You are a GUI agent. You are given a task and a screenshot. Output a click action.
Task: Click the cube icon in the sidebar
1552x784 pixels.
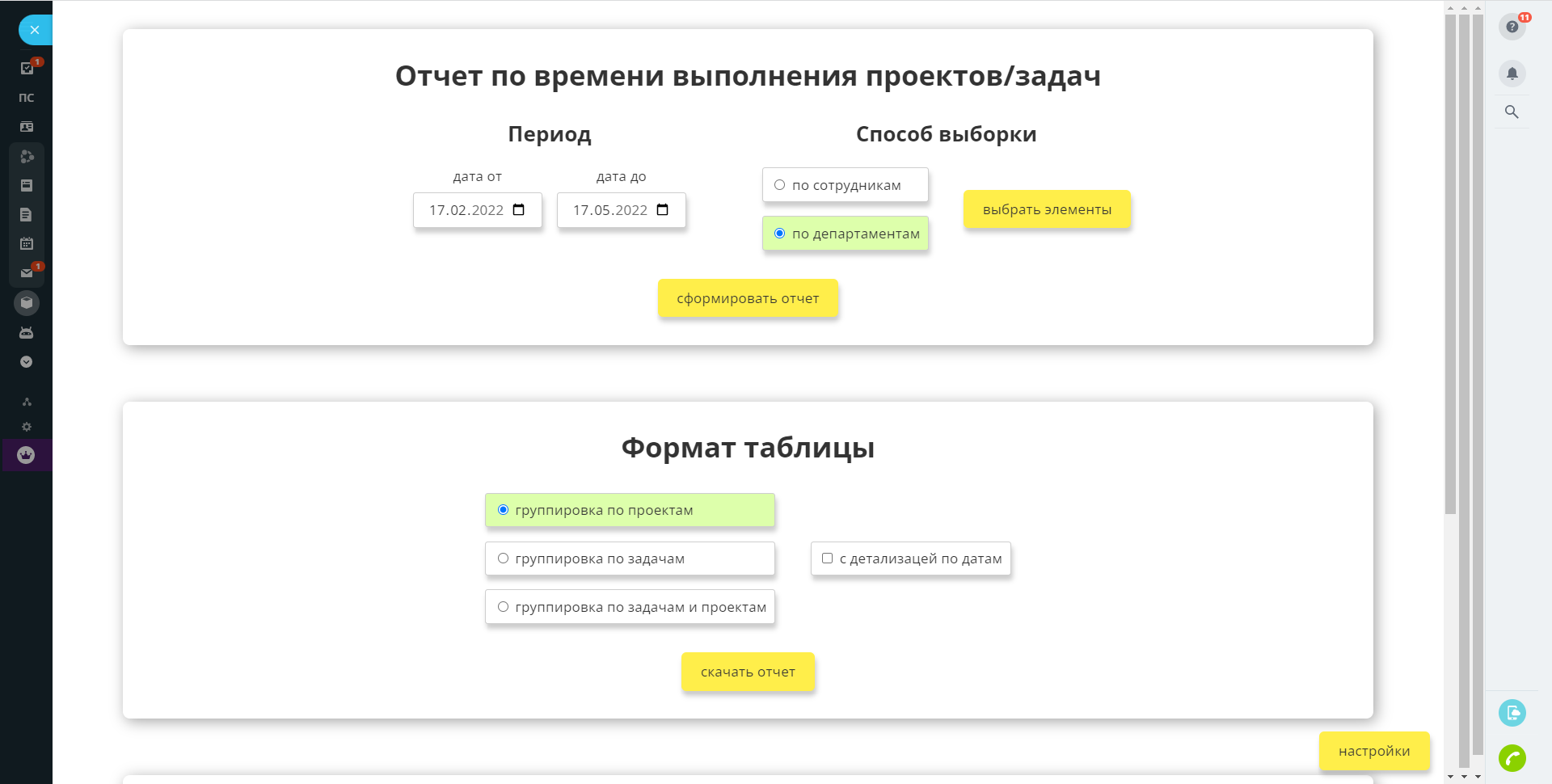pyautogui.click(x=27, y=303)
